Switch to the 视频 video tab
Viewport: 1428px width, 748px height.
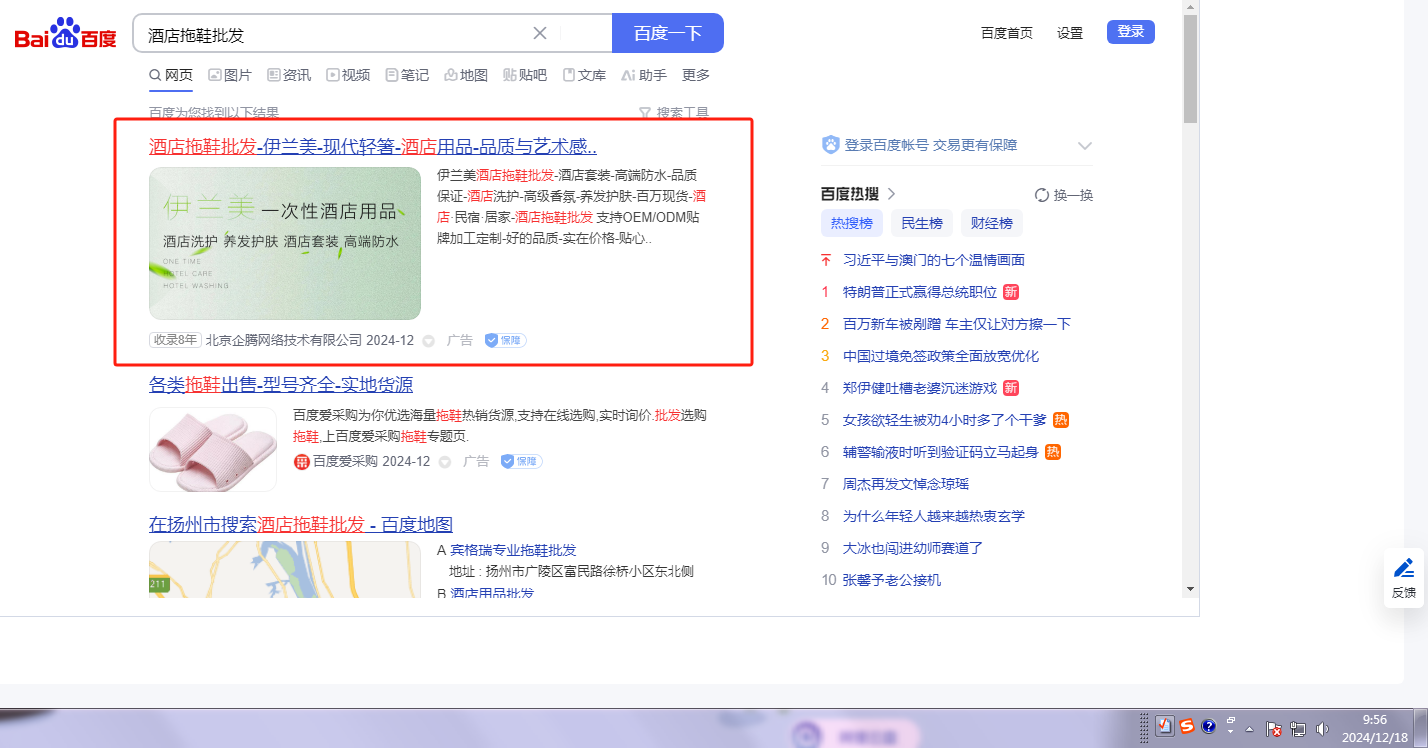coord(348,75)
